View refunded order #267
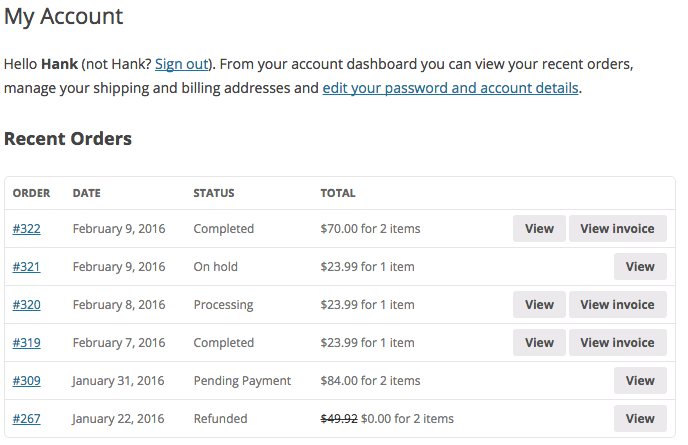Image resolution: width=688 pixels, height=445 pixels. 640,419
